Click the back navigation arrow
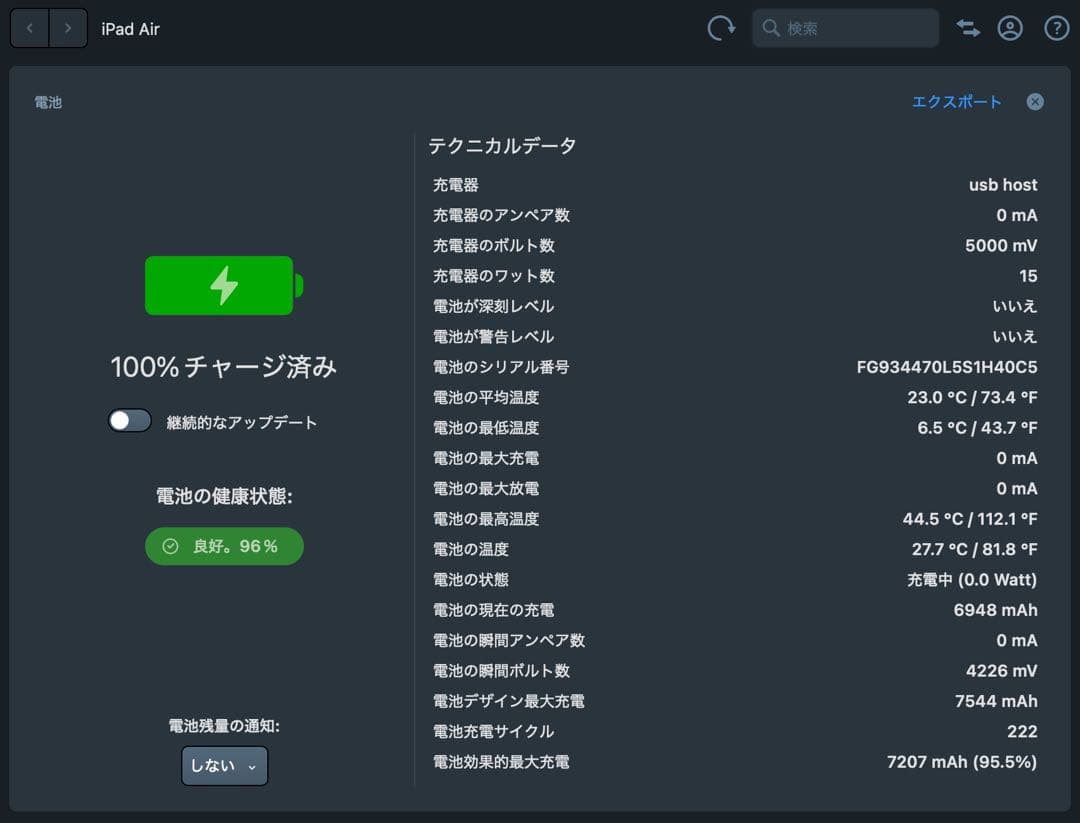The width and height of the screenshot is (1080, 823). click(29, 28)
